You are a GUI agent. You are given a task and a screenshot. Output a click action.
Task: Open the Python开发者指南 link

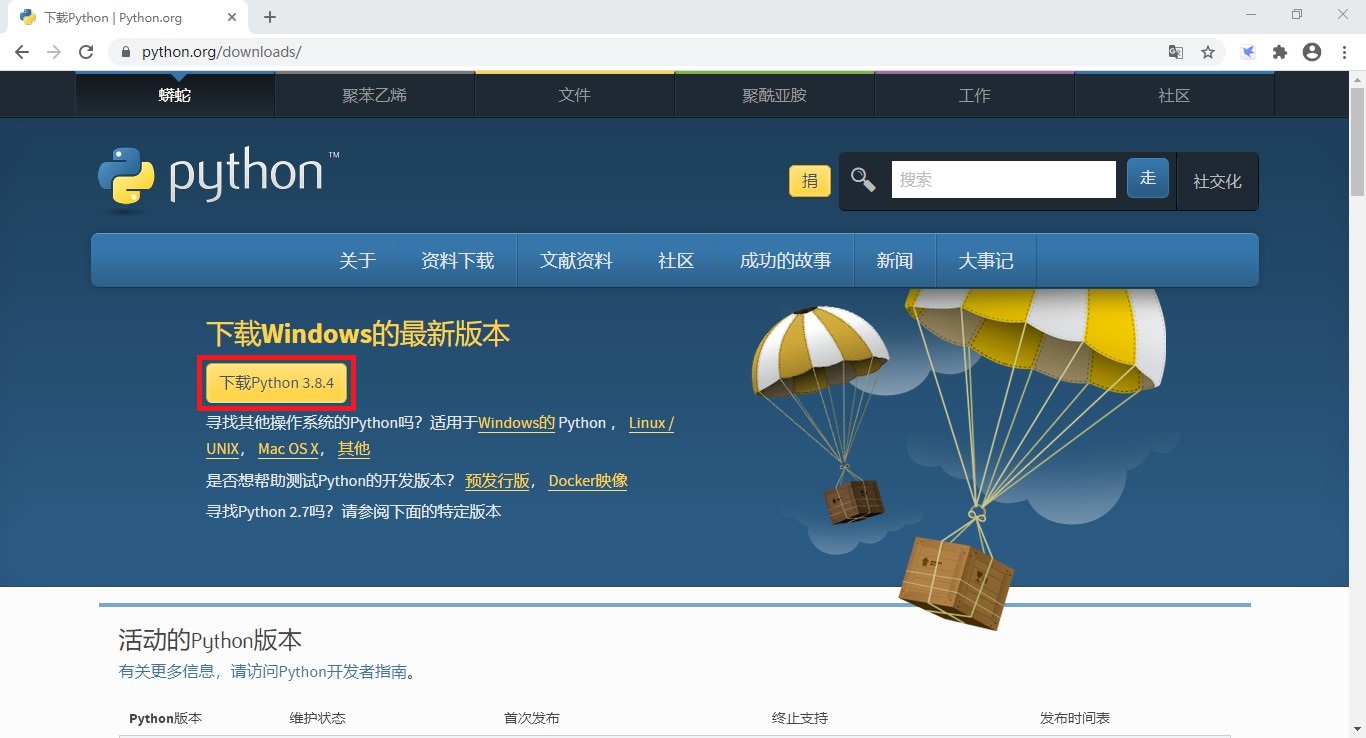pos(343,672)
